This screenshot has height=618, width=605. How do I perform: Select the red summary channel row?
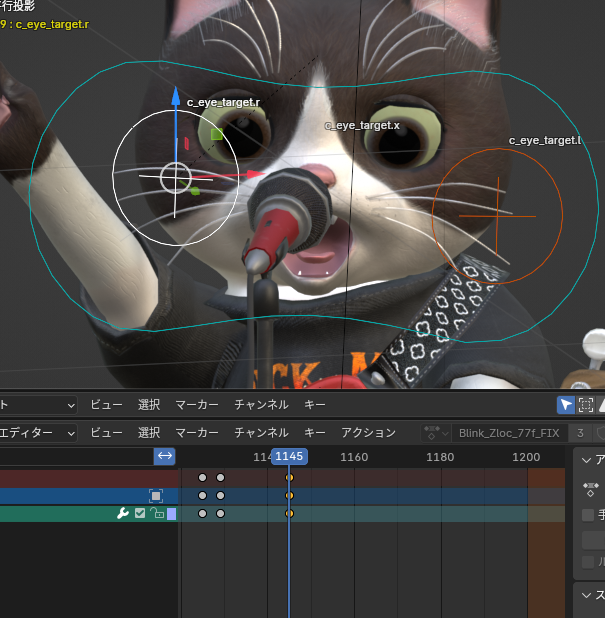89,478
